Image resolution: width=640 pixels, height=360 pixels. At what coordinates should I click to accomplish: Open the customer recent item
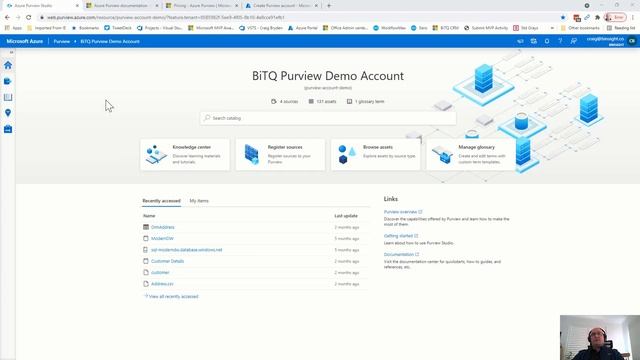(160, 273)
